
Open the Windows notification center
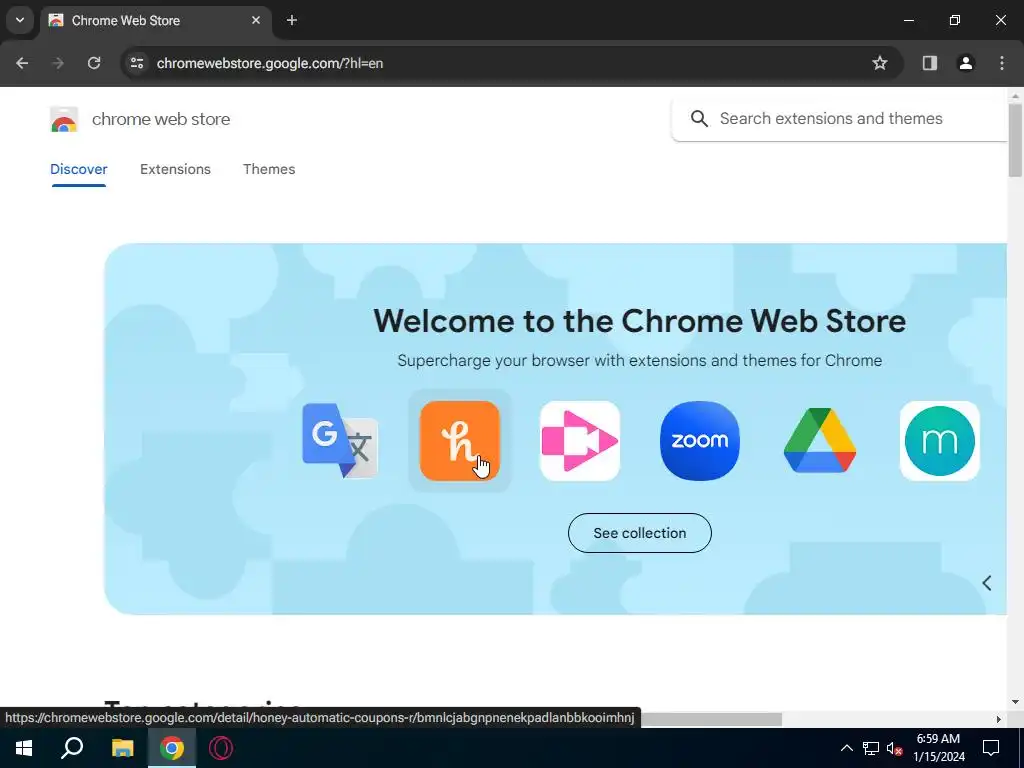[991, 748]
